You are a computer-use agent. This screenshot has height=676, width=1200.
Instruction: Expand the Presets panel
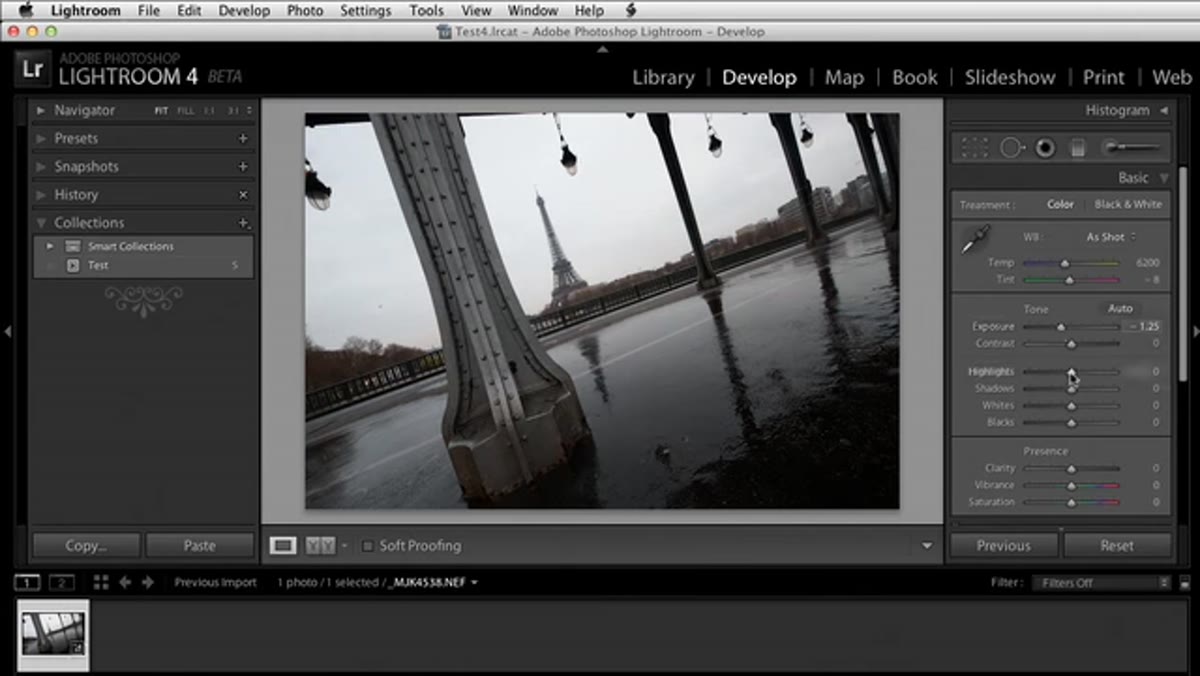(41, 138)
